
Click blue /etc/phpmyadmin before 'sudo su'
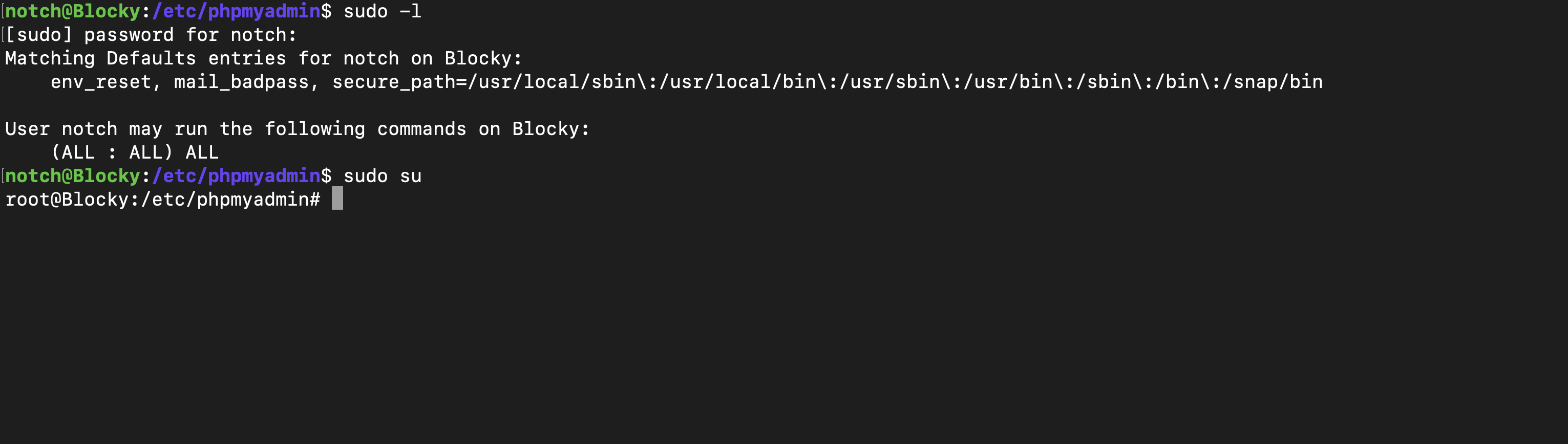(x=236, y=176)
